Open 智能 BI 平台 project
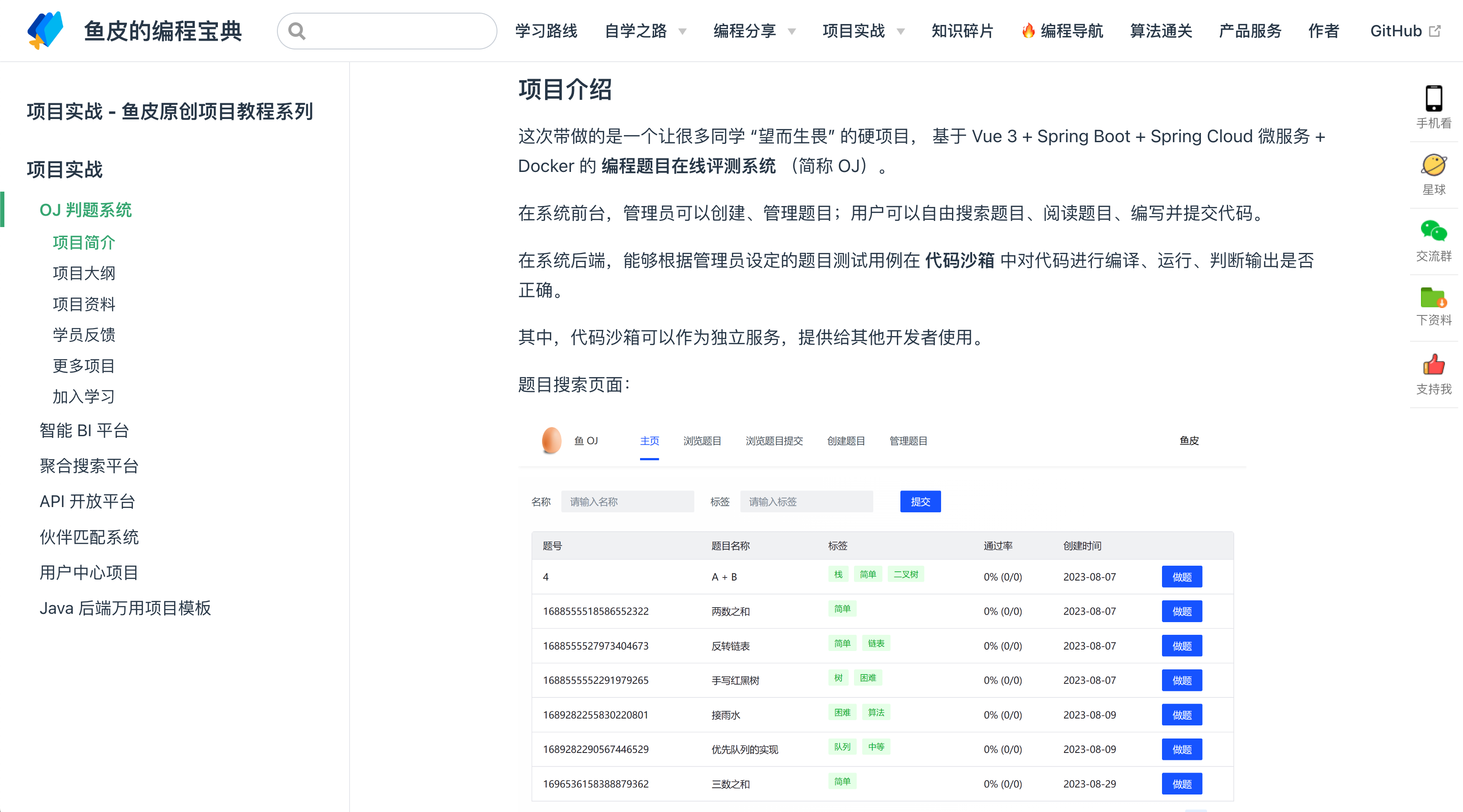Viewport: 1463px width, 812px height. tap(84, 430)
